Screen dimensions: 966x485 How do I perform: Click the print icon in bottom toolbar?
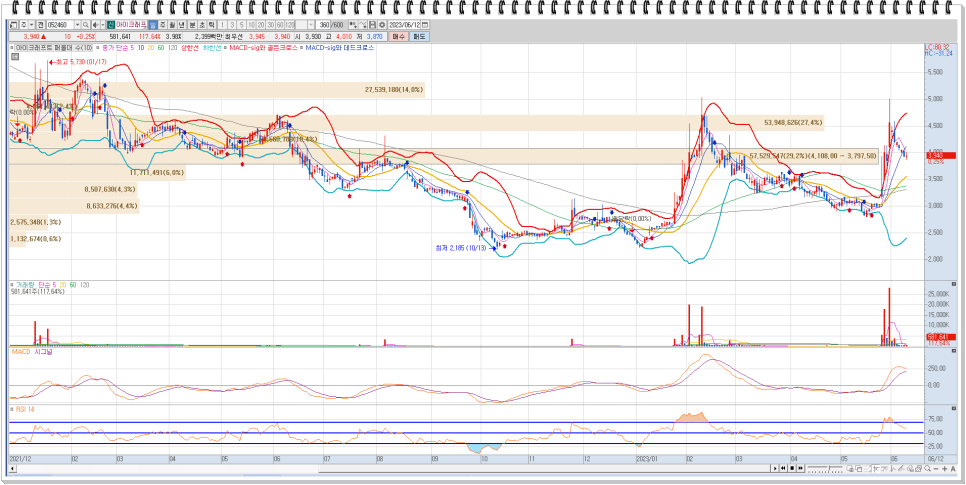click(x=919, y=469)
